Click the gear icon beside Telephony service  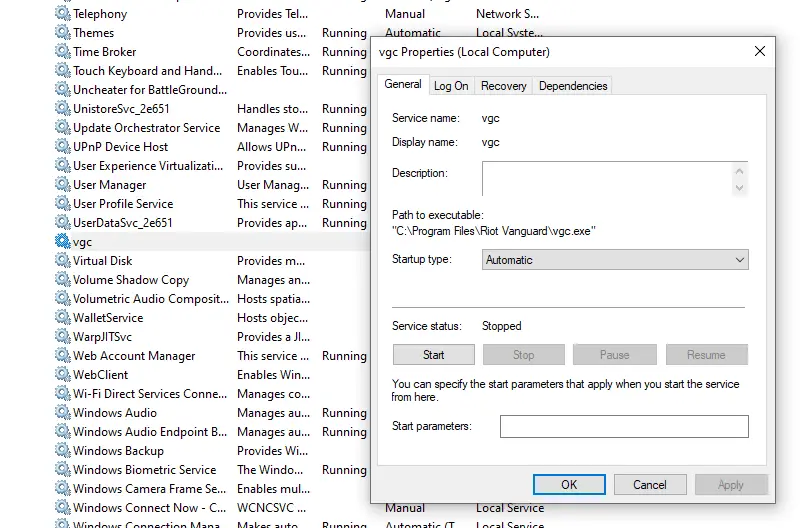click(x=62, y=14)
